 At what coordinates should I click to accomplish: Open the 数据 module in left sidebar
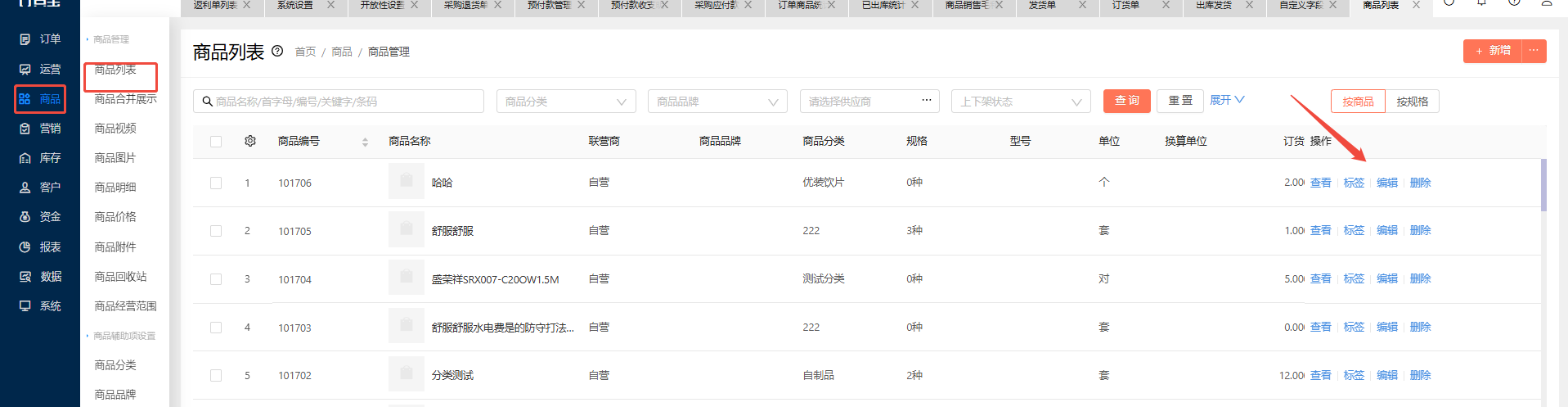pos(40,277)
